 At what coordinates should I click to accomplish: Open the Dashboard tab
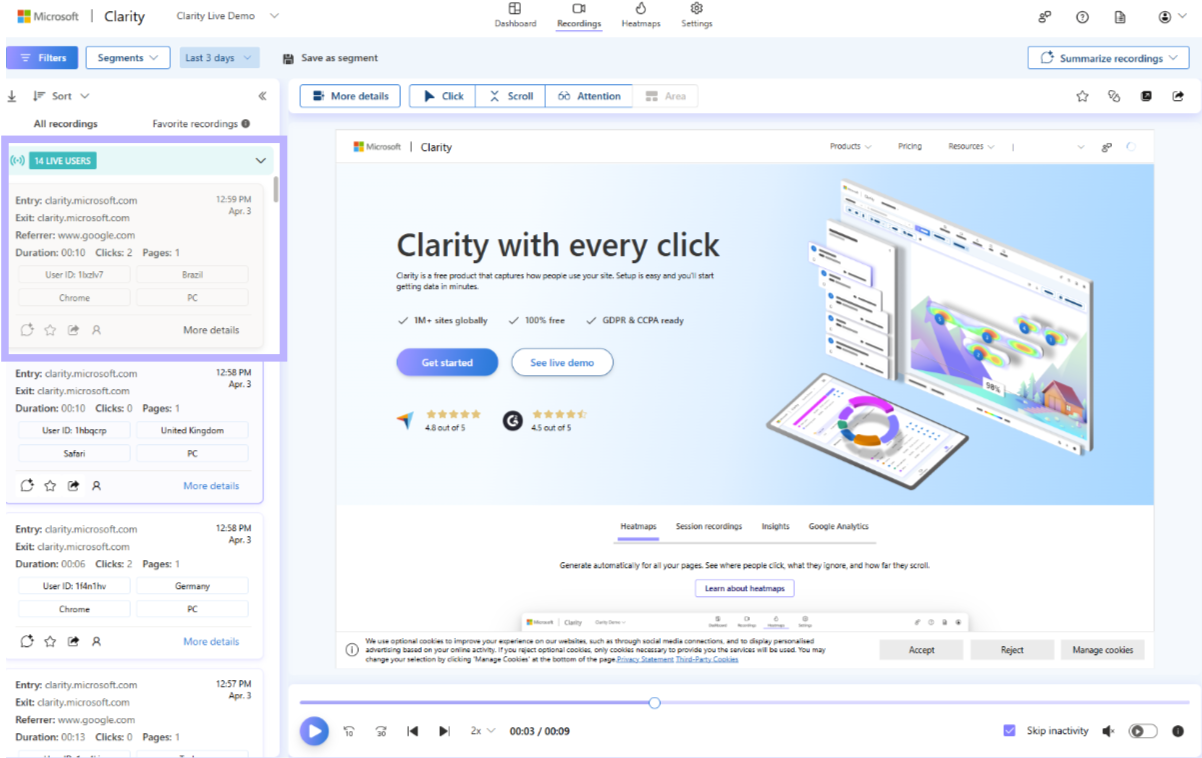coord(515,15)
